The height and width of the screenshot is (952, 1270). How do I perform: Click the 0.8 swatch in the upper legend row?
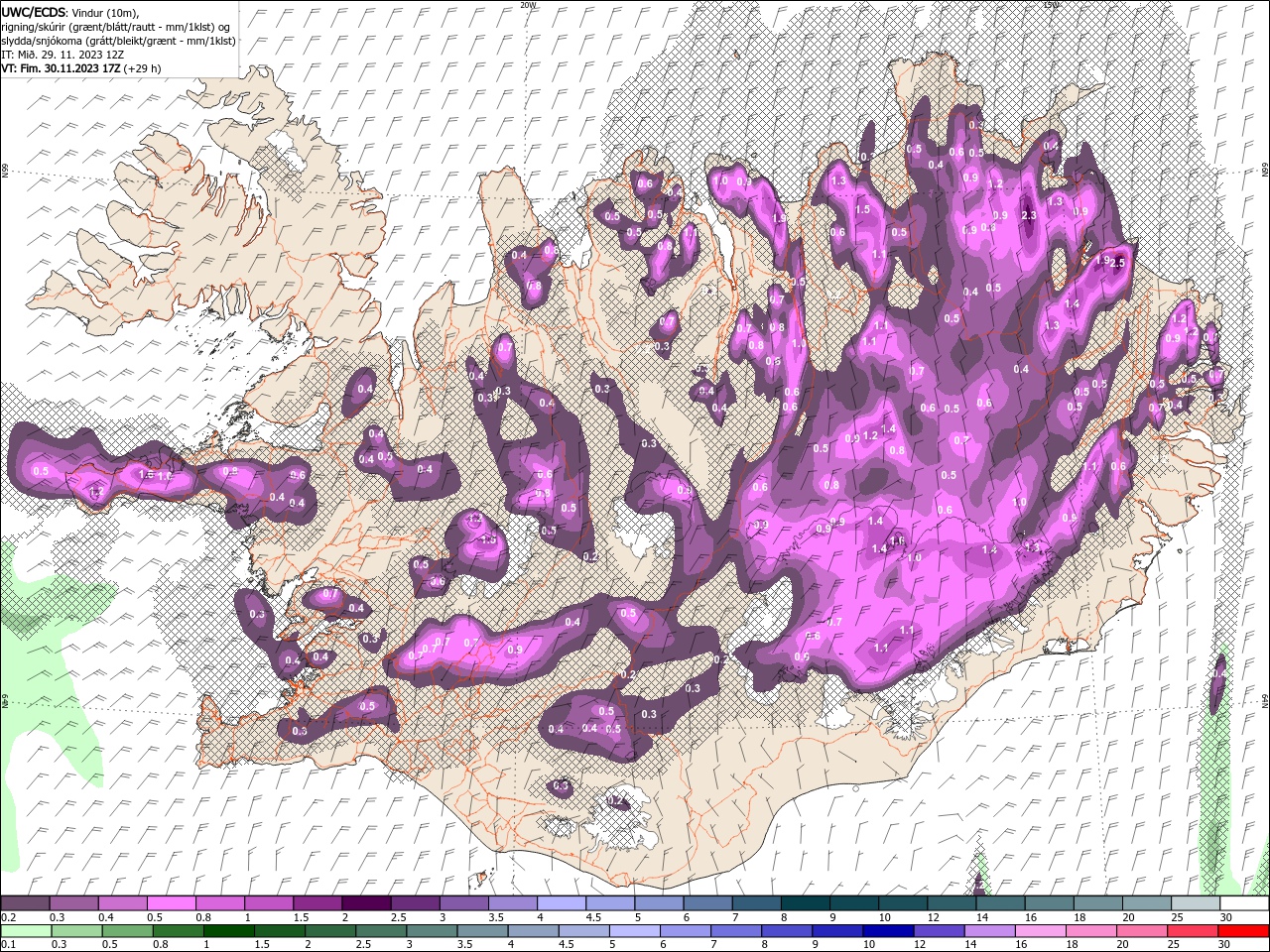(x=219, y=903)
